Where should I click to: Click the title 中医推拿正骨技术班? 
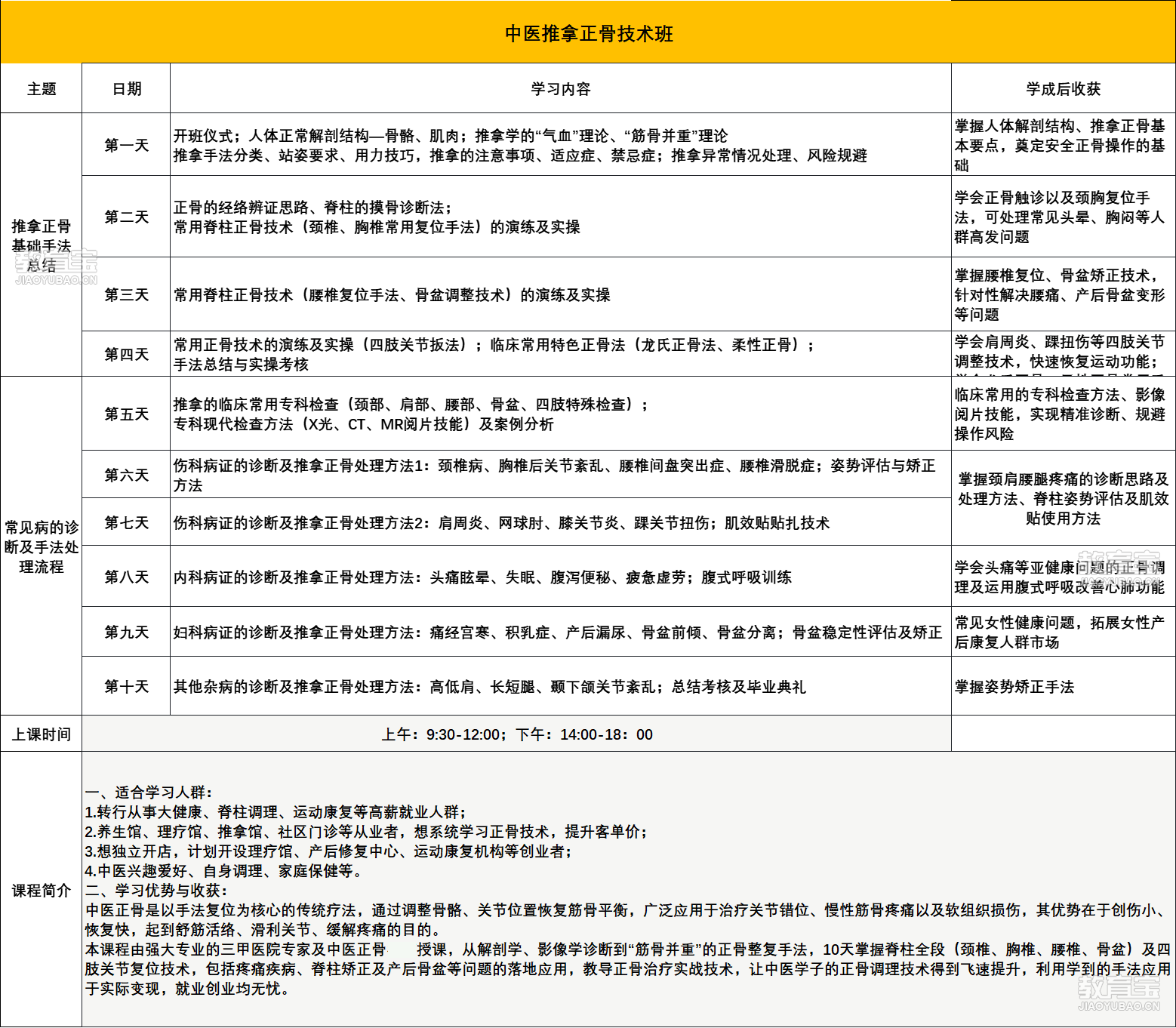(588, 34)
